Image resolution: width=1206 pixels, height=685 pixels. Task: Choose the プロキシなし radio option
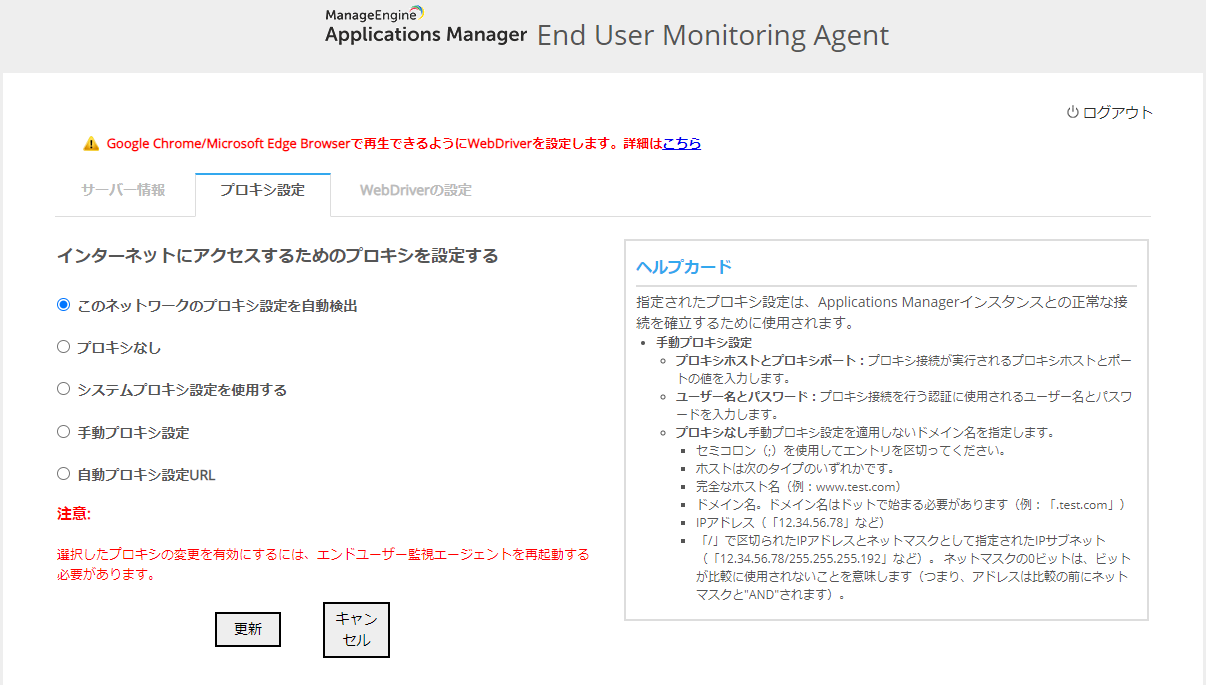coord(64,347)
